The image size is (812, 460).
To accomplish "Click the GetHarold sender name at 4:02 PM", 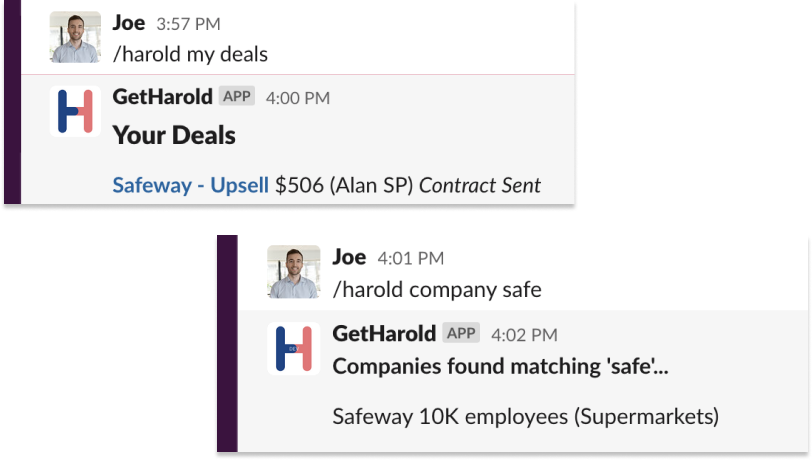I will coord(384,333).
